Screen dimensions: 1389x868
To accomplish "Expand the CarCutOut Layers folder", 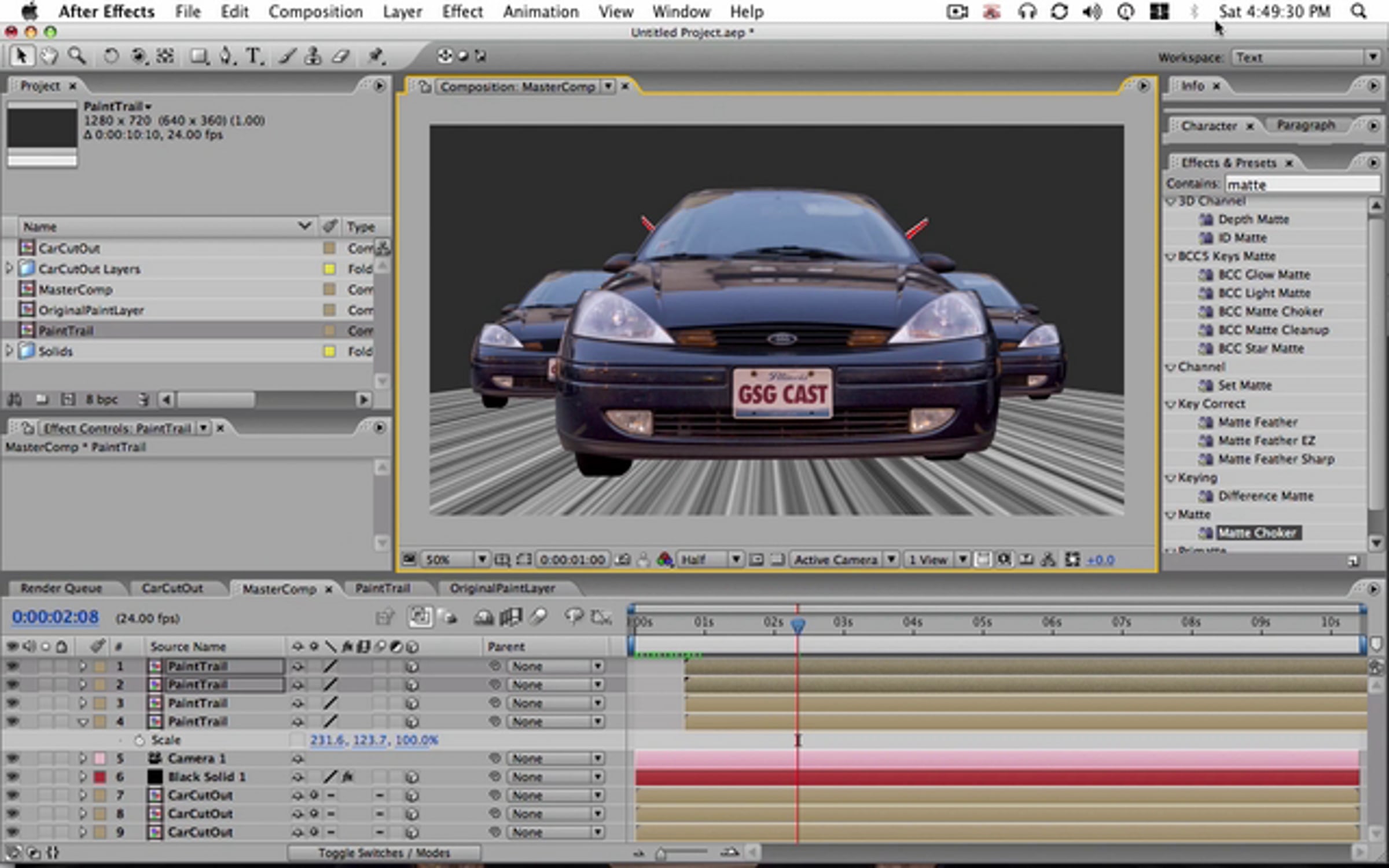I will tap(9, 269).
